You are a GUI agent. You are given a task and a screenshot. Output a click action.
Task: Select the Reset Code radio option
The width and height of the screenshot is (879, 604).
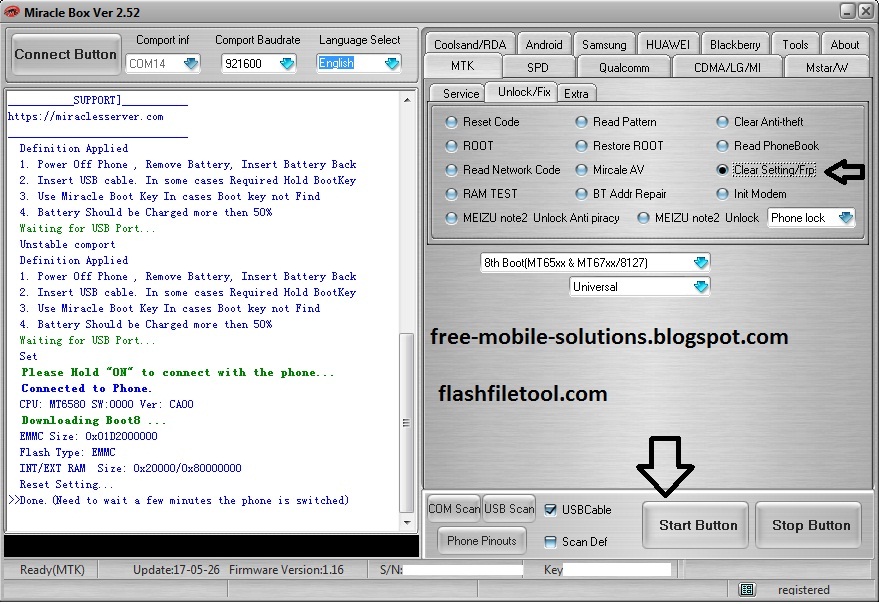(x=482, y=122)
